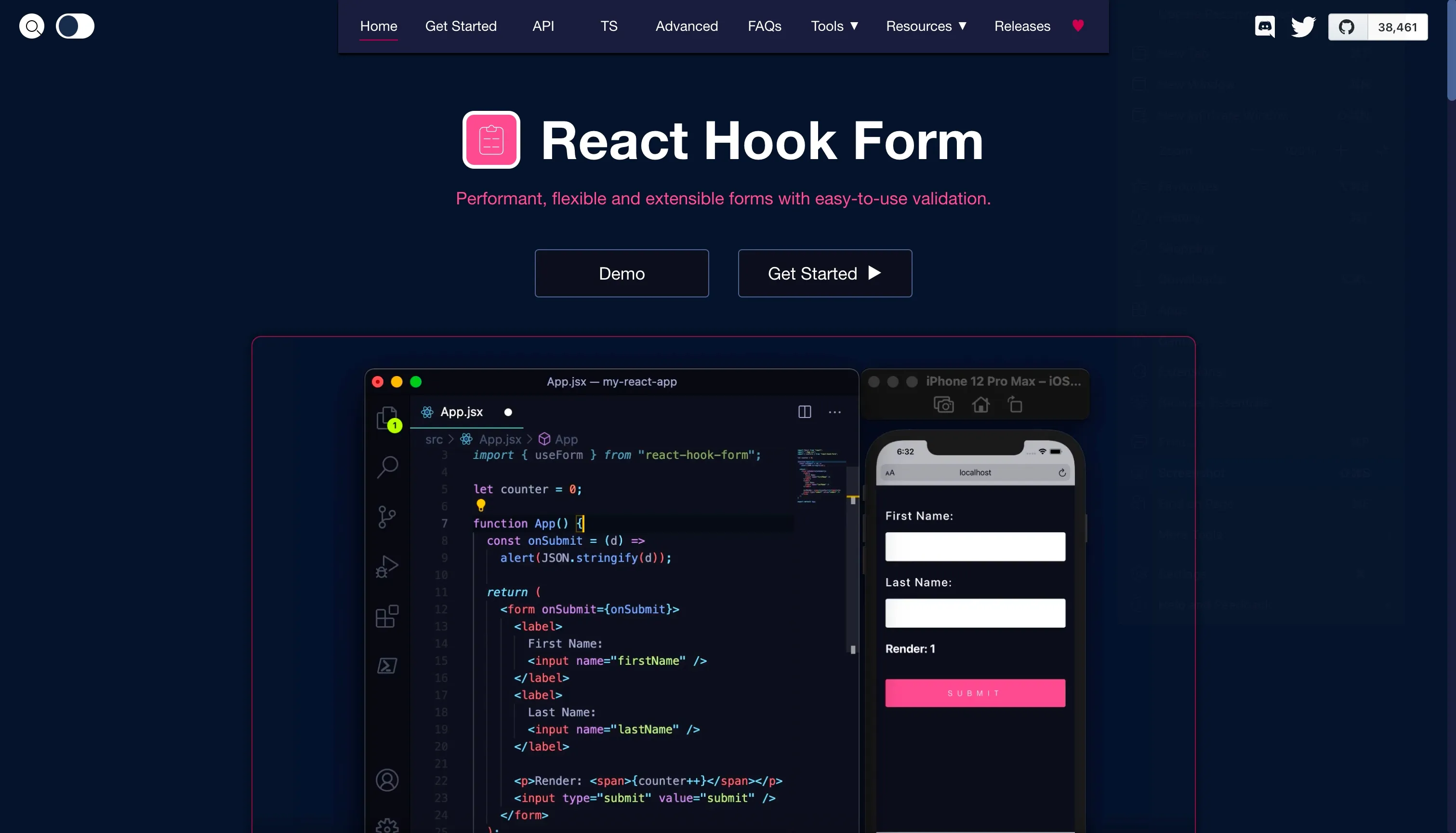Click the 'App.jsx — my-react-app' window title
Screen dimensions: 1456x833
[x=612, y=382]
